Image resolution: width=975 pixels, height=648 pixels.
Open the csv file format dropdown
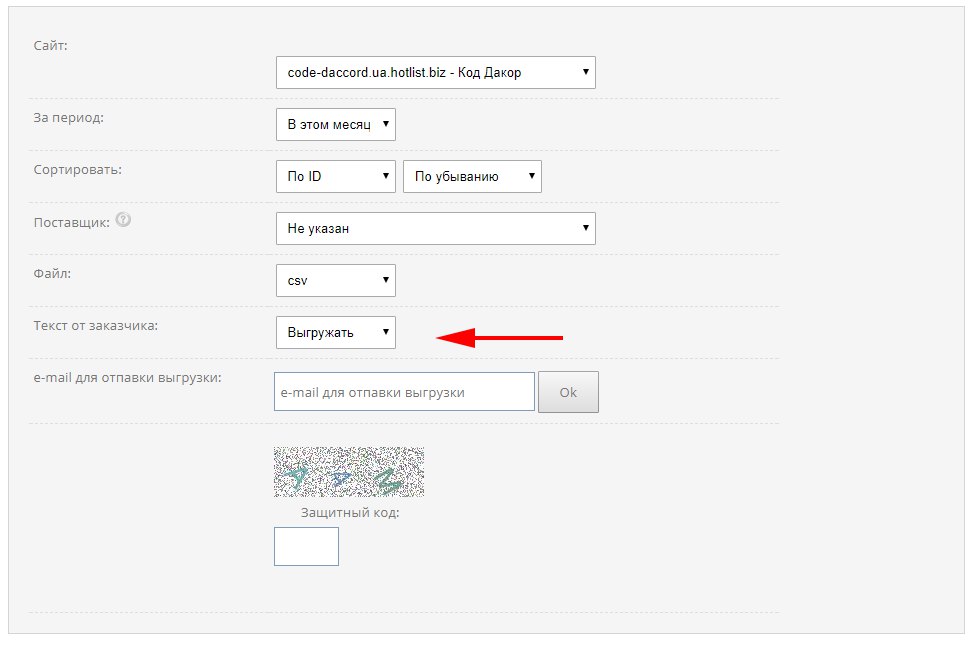click(336, 281)
